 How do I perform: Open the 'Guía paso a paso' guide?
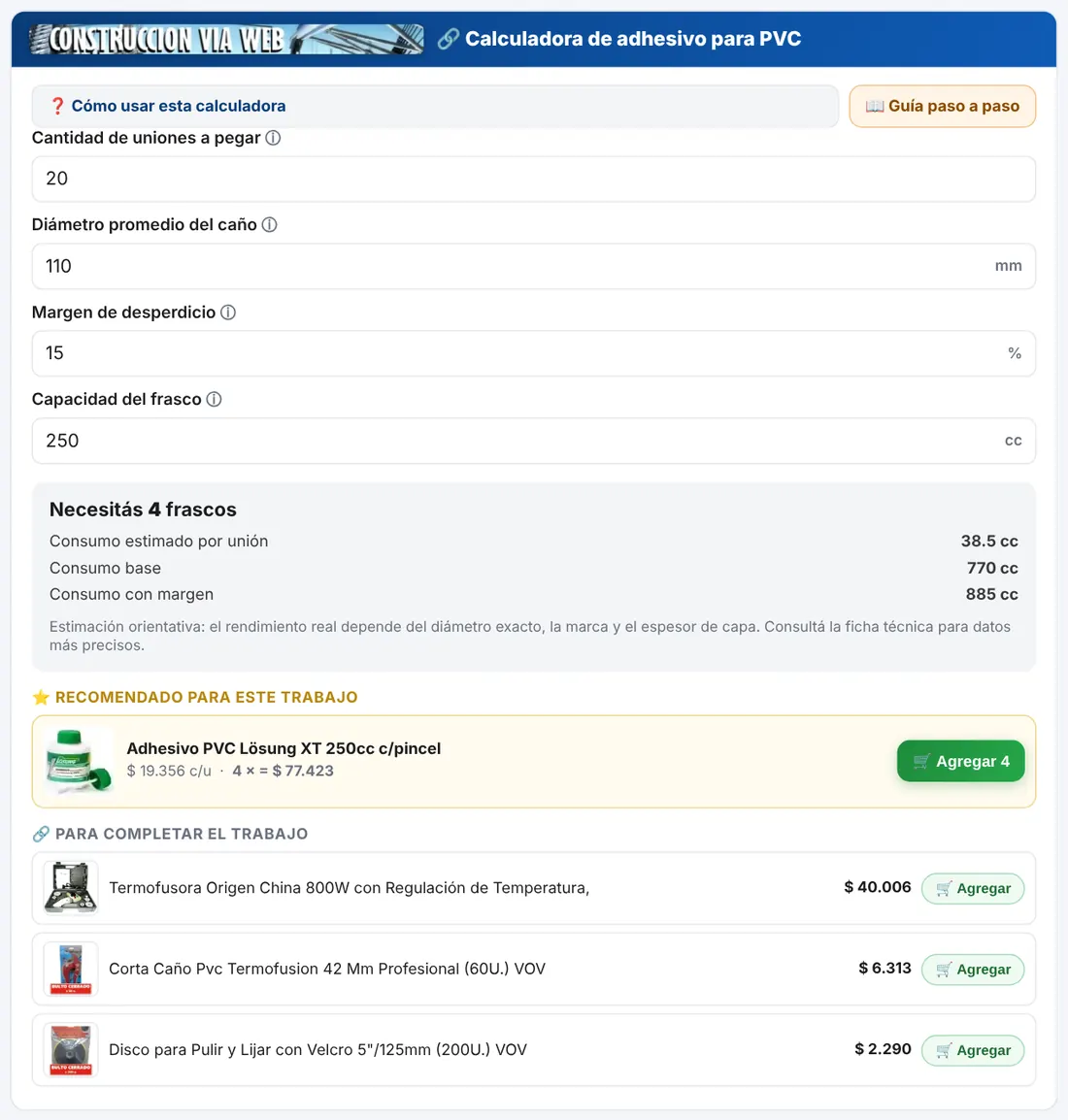[943, 106]
